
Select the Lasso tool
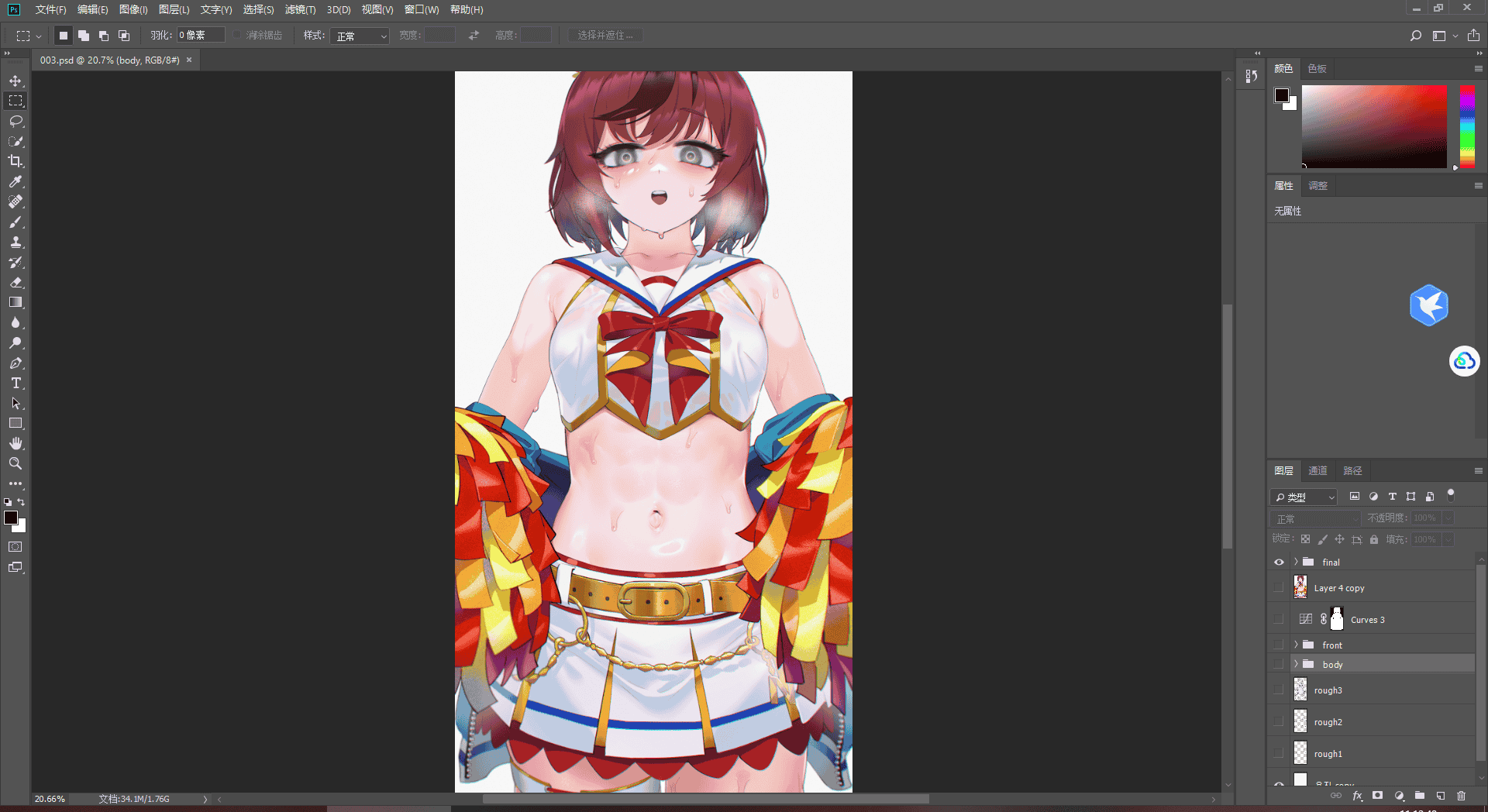[15, 121]
